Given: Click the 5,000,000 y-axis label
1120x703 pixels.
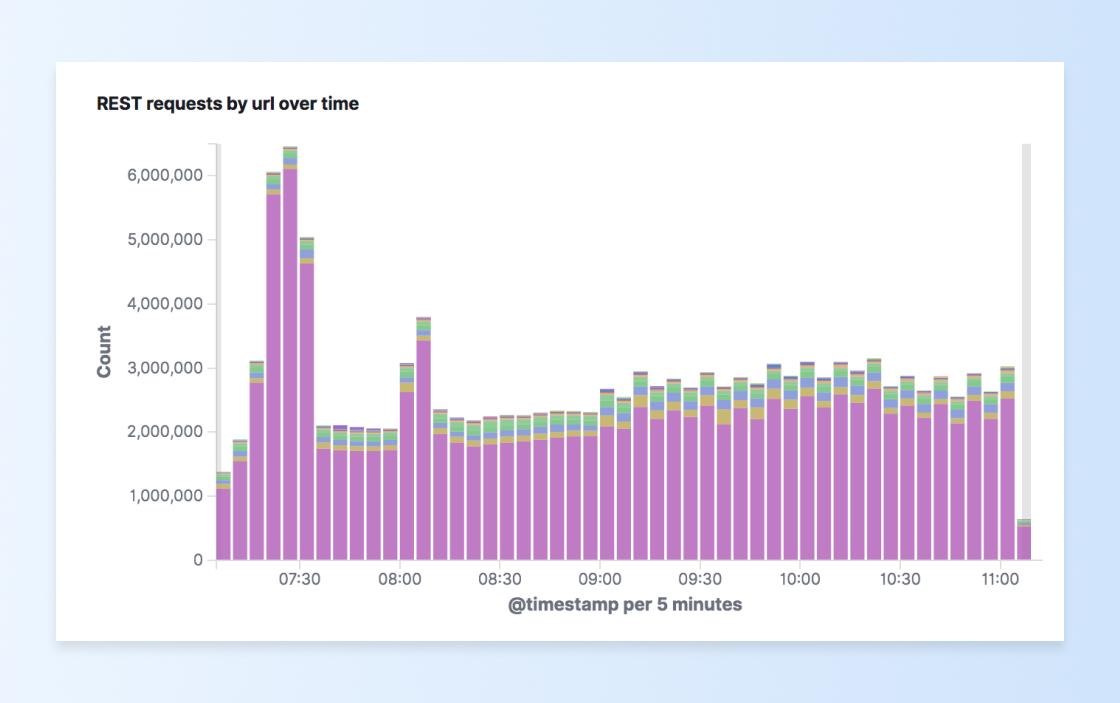Looking at the screenshot, I should coord(165,239).
